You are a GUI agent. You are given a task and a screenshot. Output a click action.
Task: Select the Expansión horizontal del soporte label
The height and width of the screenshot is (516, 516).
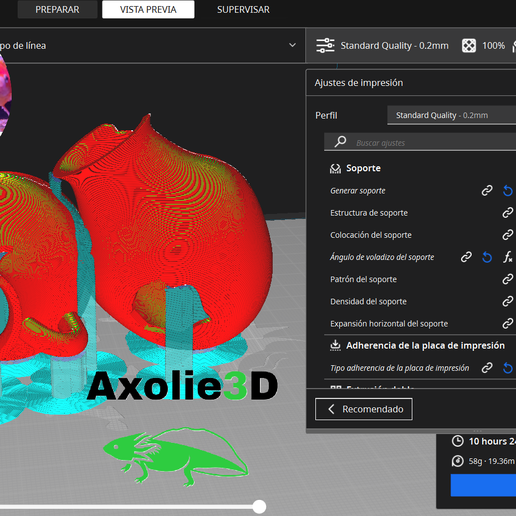[389, 324]
